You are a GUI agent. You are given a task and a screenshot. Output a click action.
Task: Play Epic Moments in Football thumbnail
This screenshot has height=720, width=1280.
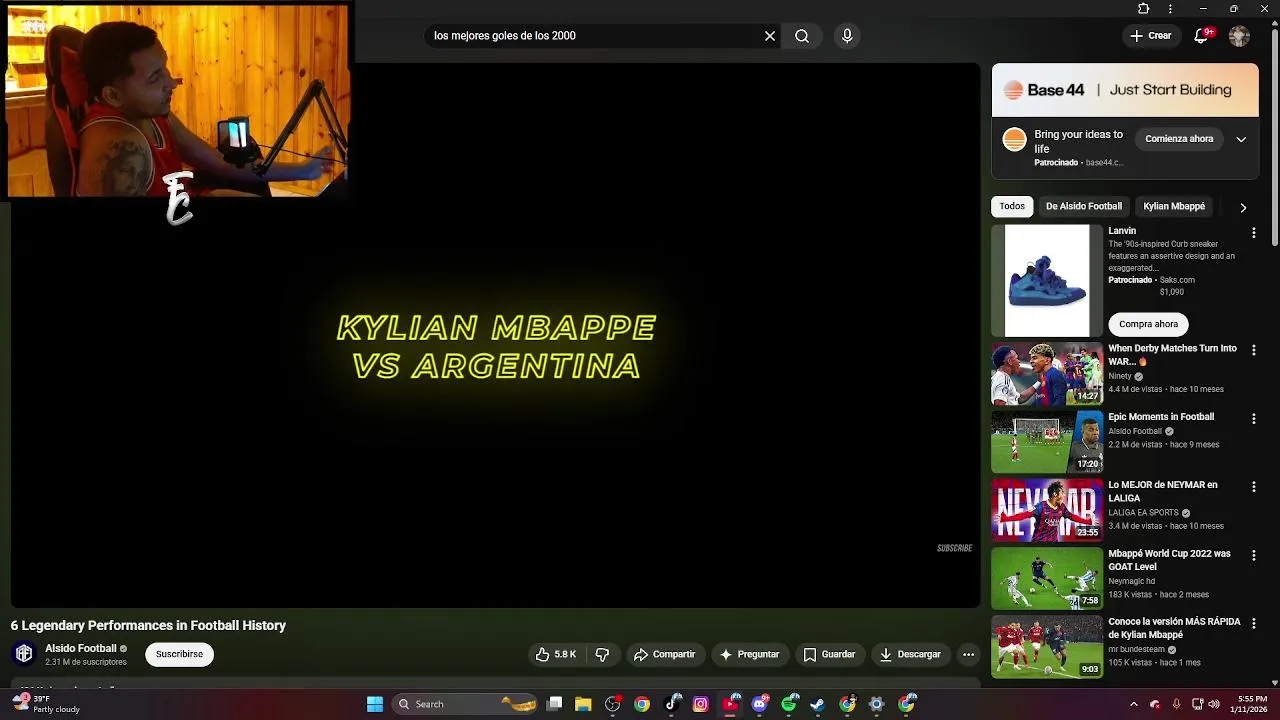click(1047, 442)
